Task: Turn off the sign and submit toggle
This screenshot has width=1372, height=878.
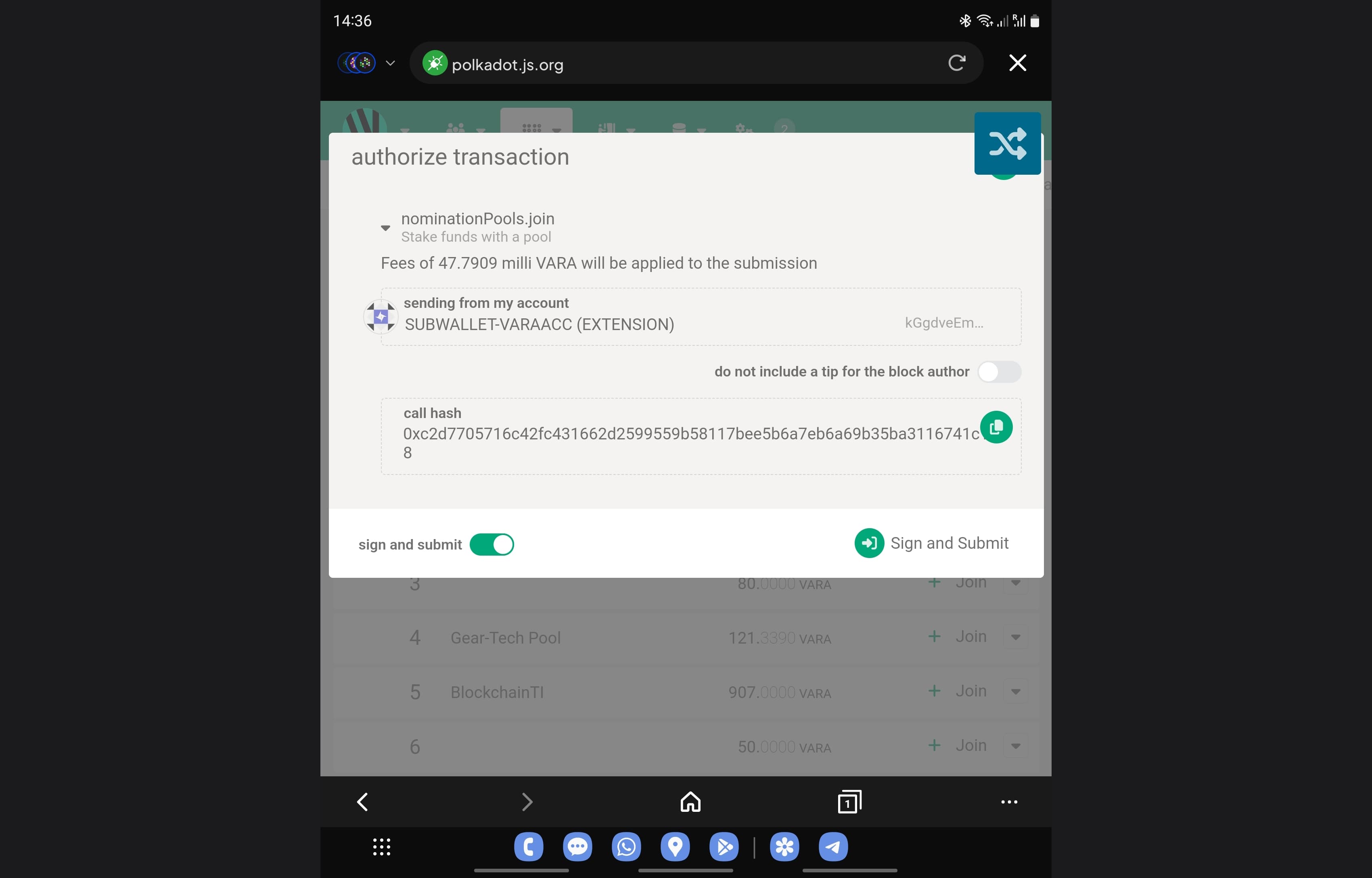Action: [x=491, y=544]
